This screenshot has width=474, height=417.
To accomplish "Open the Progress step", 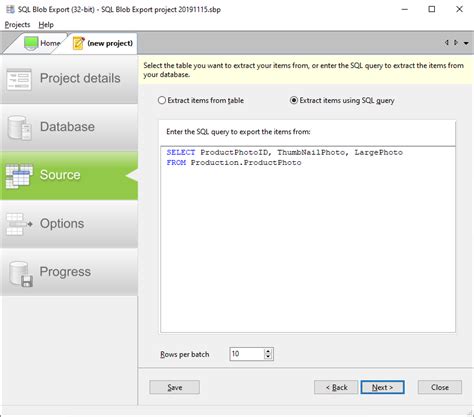I will coord(69,272).
